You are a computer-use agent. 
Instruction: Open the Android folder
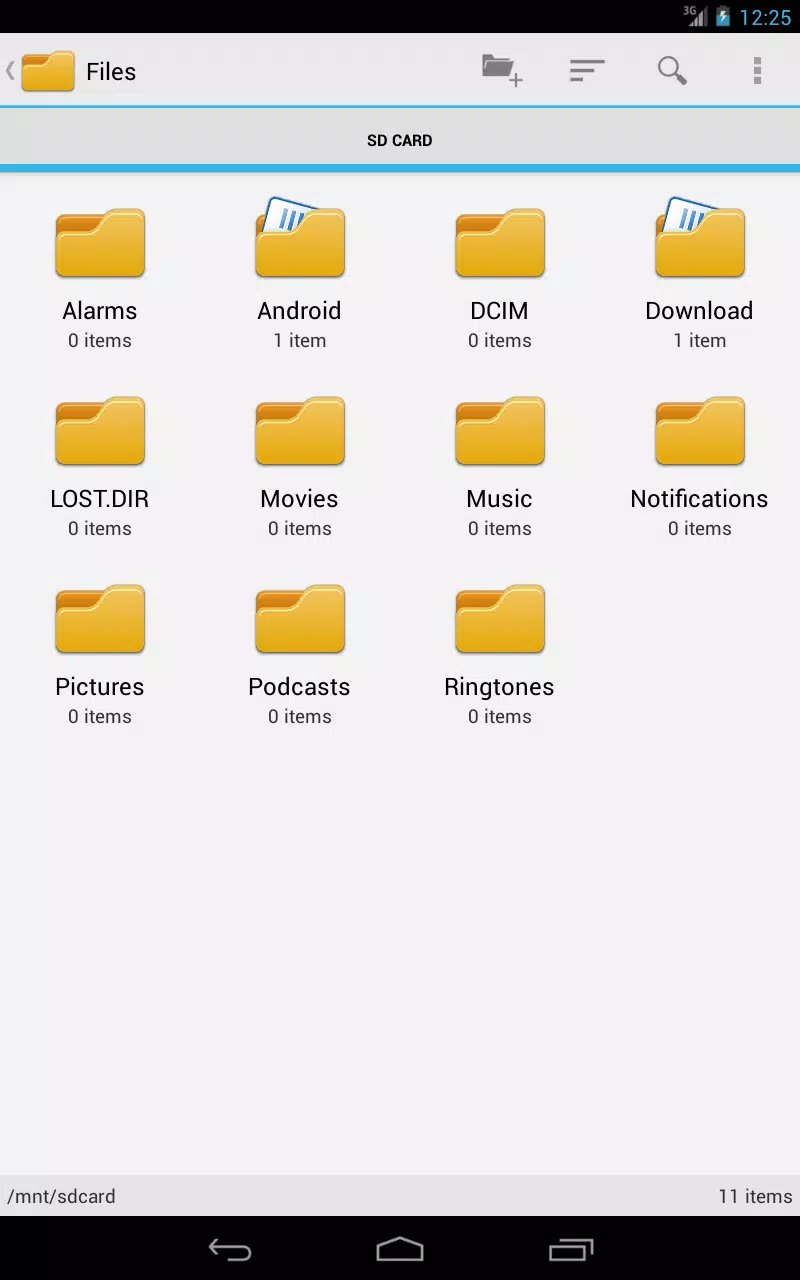(300, 276)
